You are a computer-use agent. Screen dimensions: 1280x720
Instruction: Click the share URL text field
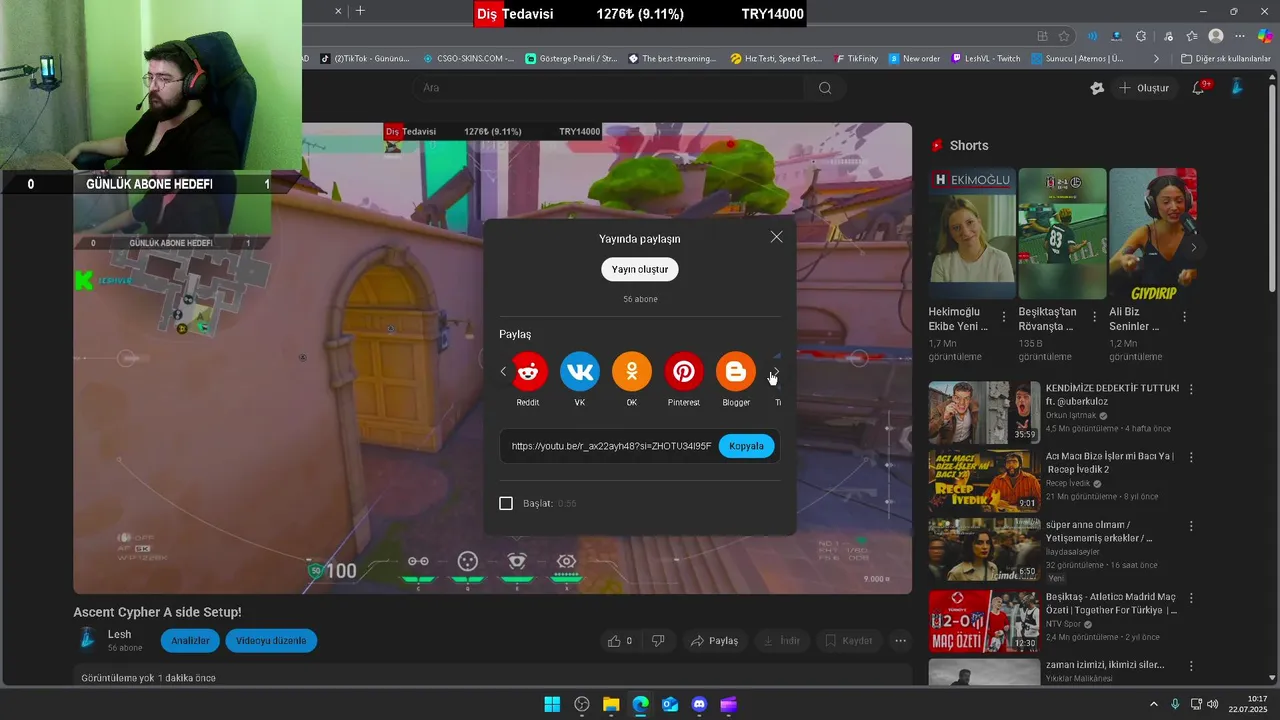611,446
